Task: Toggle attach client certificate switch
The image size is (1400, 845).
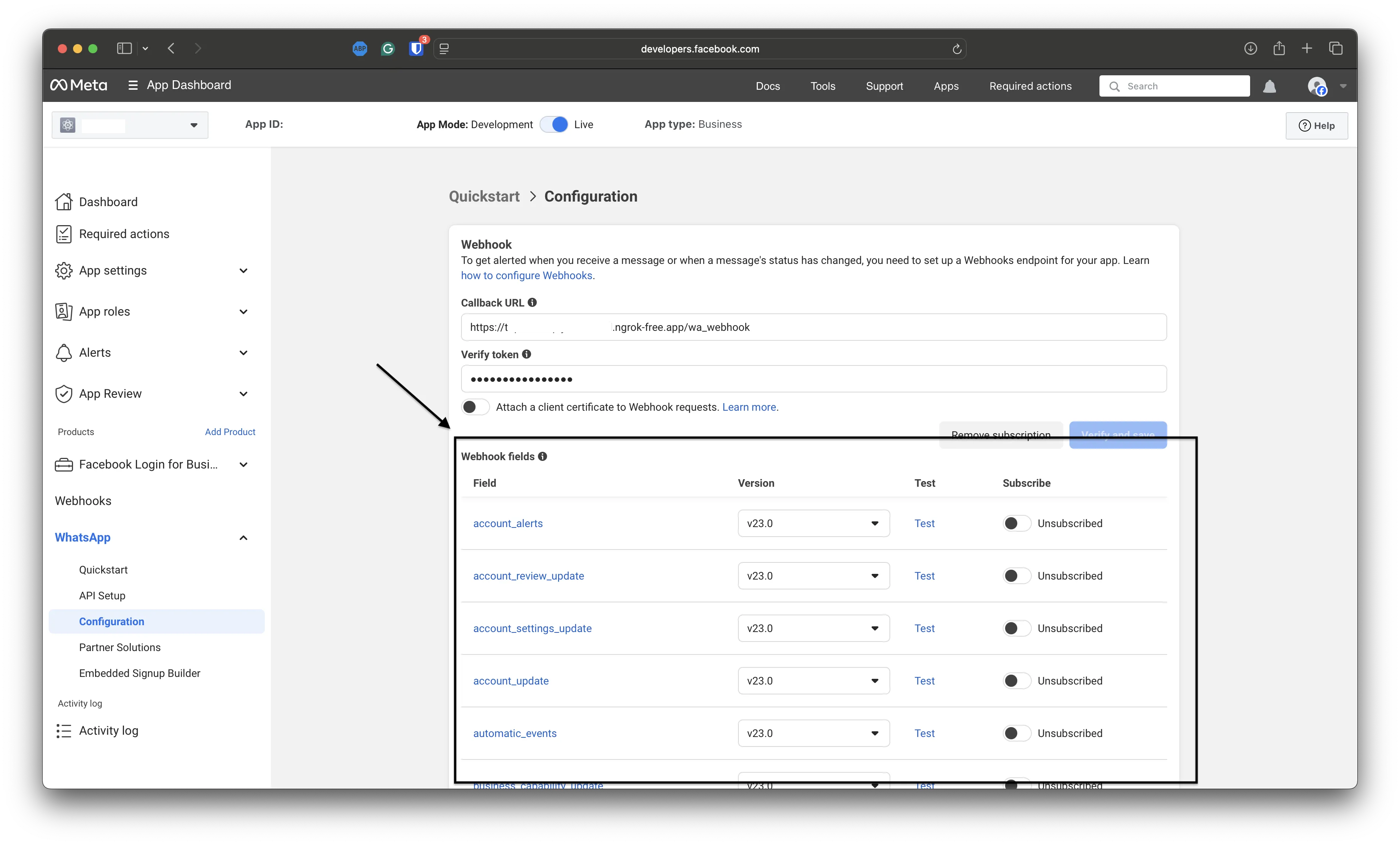Action: click(475, 407)
